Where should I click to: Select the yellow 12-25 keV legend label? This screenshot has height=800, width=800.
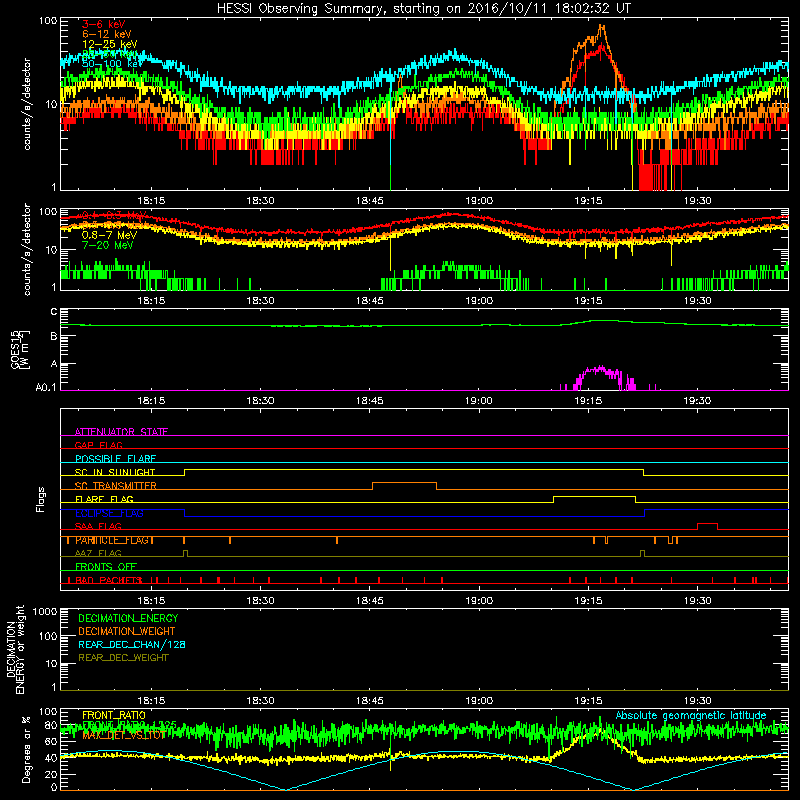tap(110, 44)
